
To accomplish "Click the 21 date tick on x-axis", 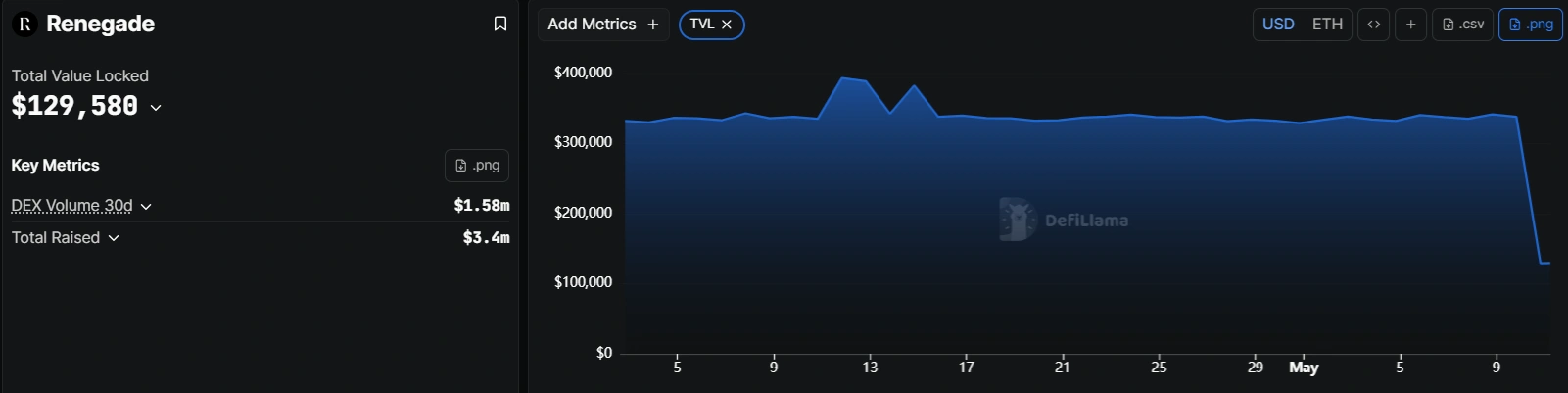I will pyautogui.click(x=1063, y=368).
